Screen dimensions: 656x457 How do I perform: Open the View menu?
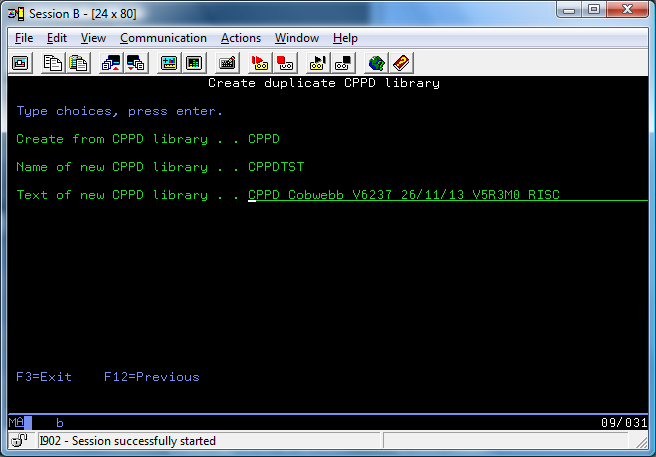click(93, 38)
